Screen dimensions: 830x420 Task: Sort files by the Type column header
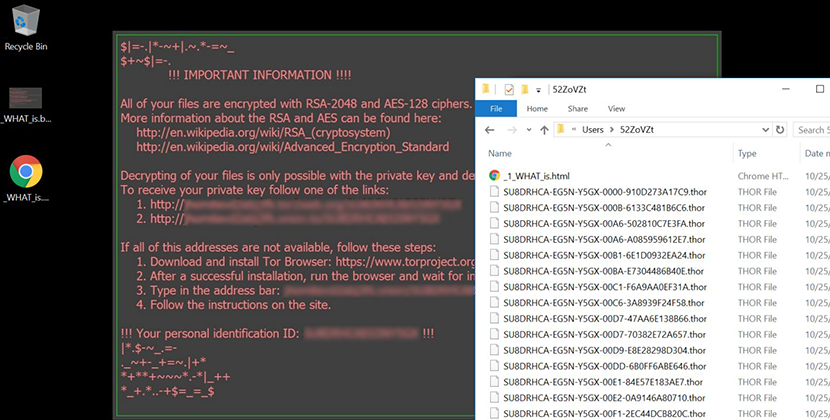coord(747,153)
